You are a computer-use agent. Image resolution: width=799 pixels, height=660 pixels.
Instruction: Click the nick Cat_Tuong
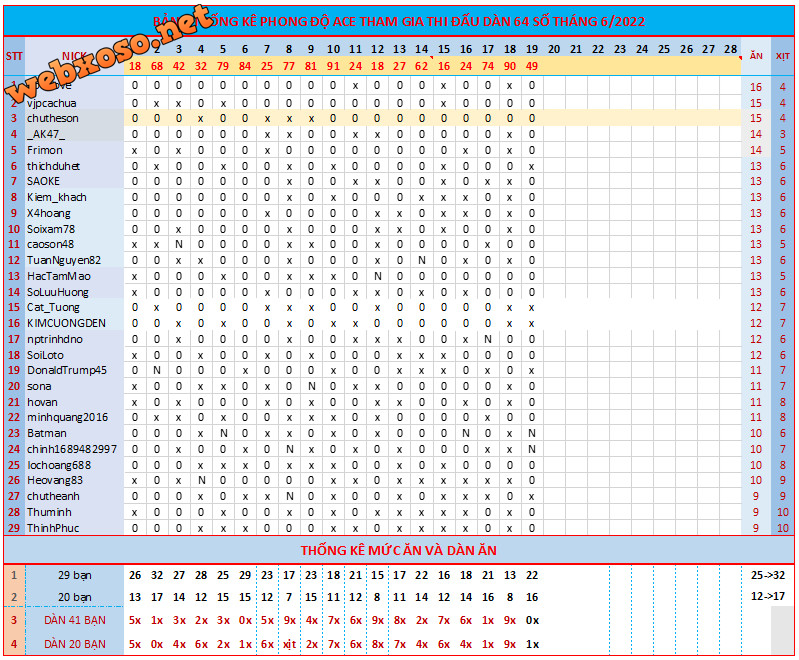click(53, 307)
